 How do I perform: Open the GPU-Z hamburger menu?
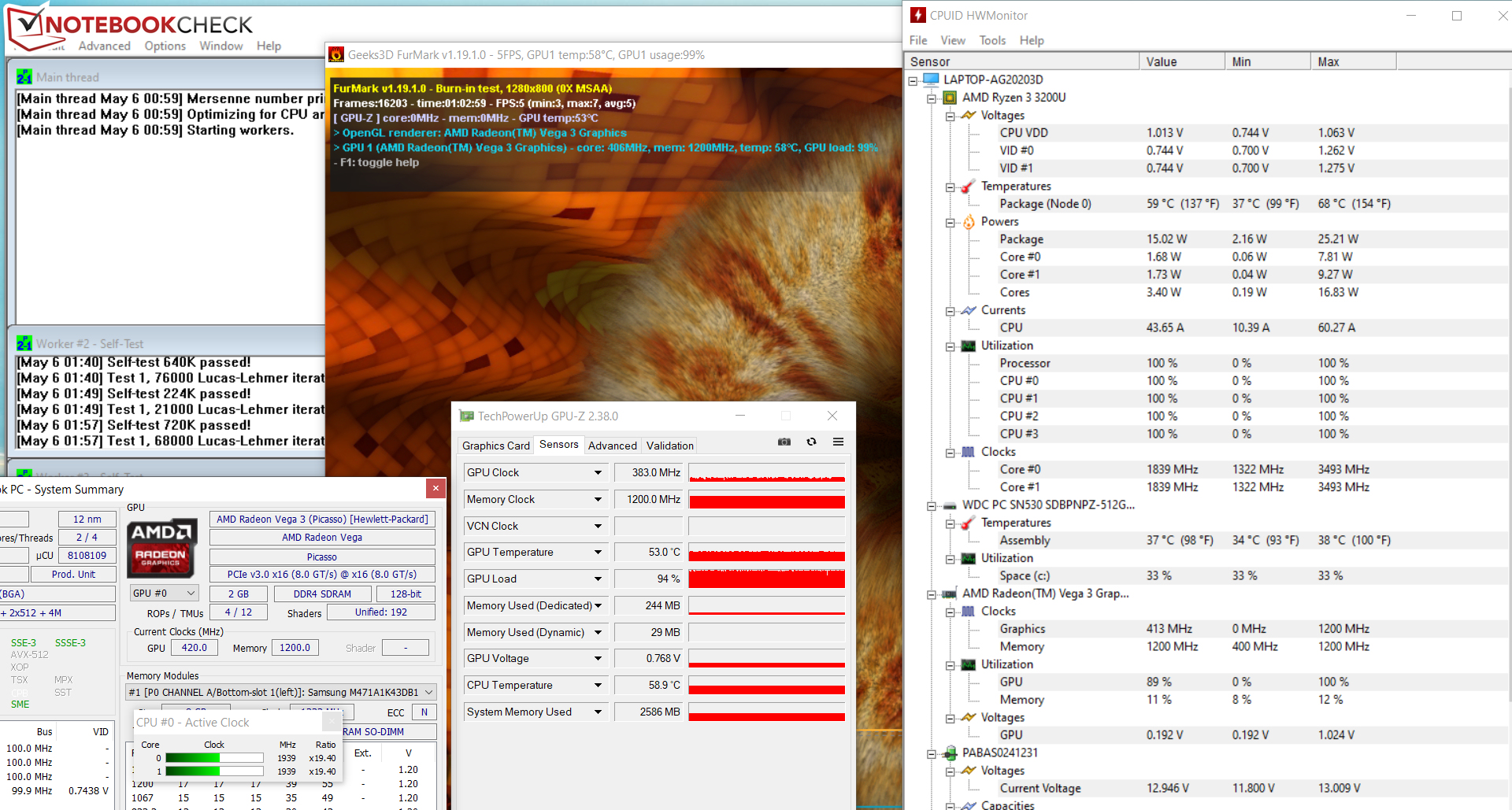[x=838, y=442]
